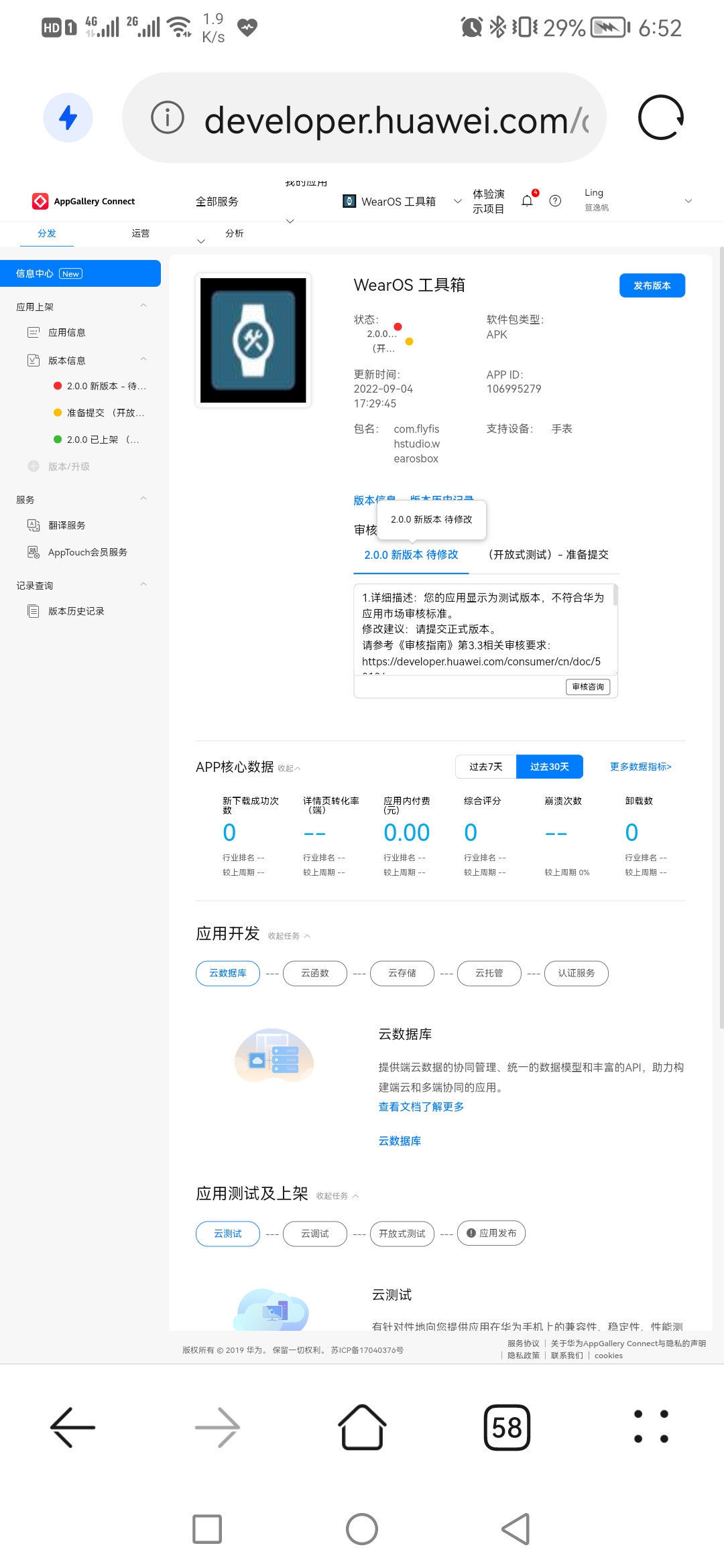Collapse 应用测试及上架 tasks via 收起任务
Image resolution: width=724 pixels, height=1568 pixels.
(x=337, y=1196)
